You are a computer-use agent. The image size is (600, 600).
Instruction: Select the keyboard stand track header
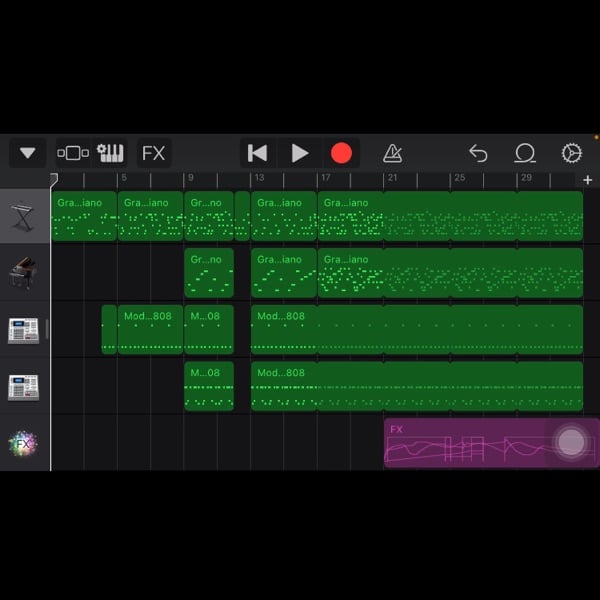click(24, 216)
